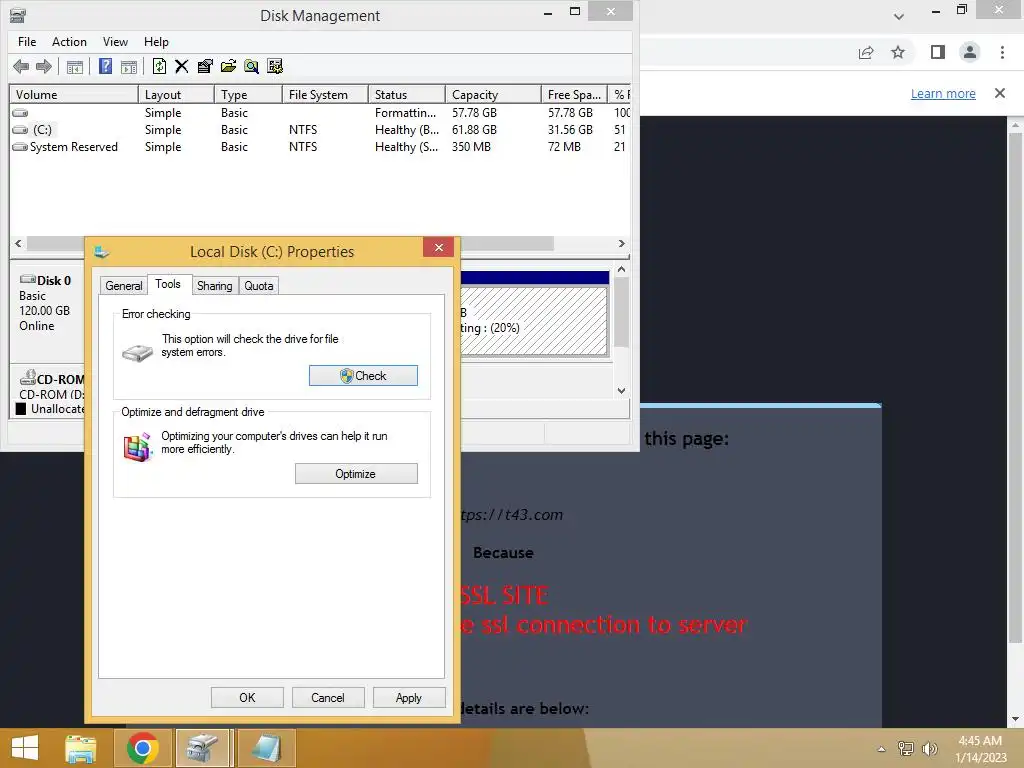Screen dimensions: 1024x768
Task: Dismiss the Chrome infobar with X
Action: 1000,93
